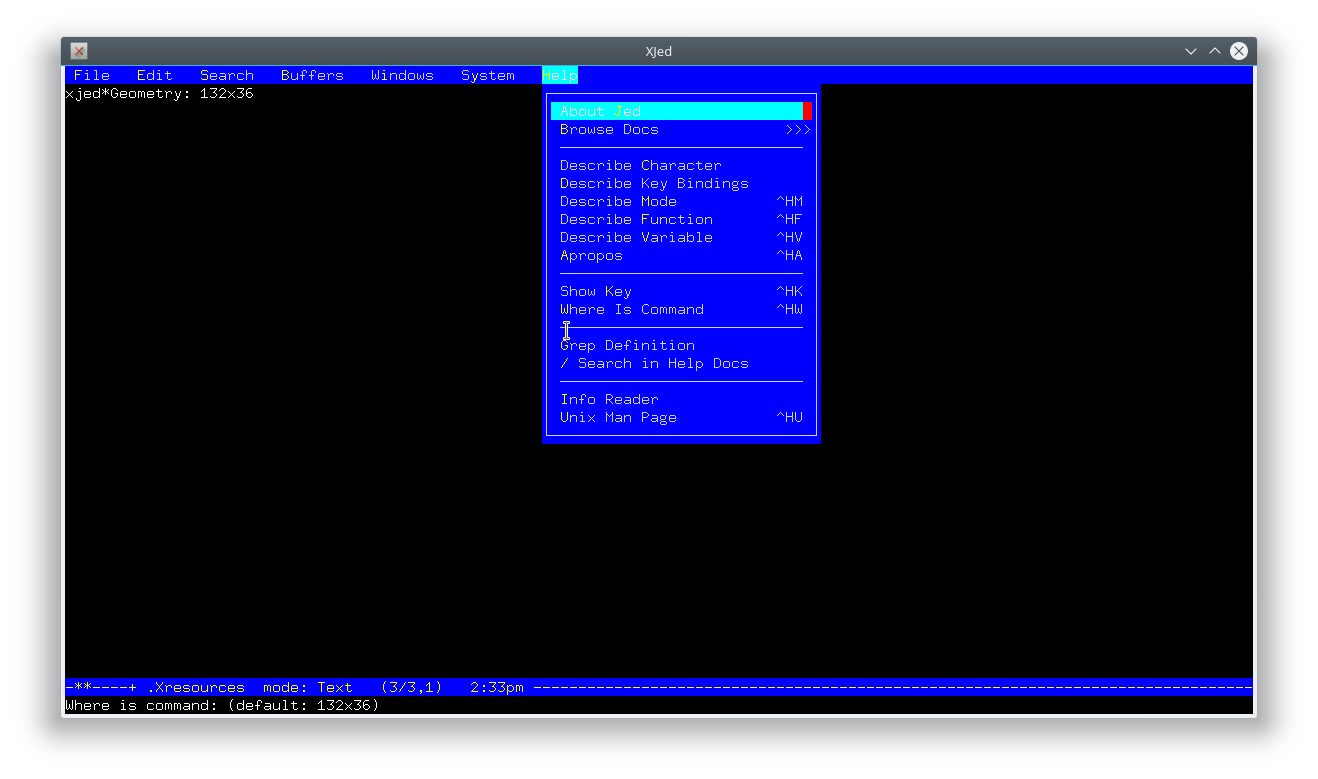Open the Buffers menu
The image size is (1318, 779).
[312, 74]
